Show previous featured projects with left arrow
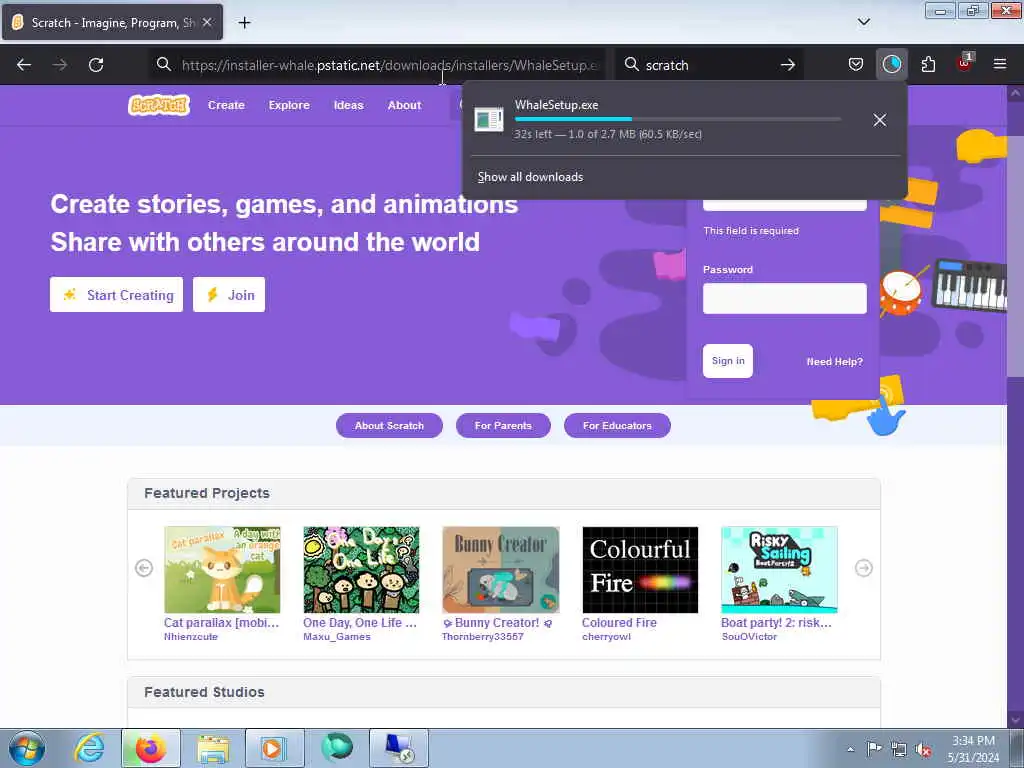 pos(144,568)
